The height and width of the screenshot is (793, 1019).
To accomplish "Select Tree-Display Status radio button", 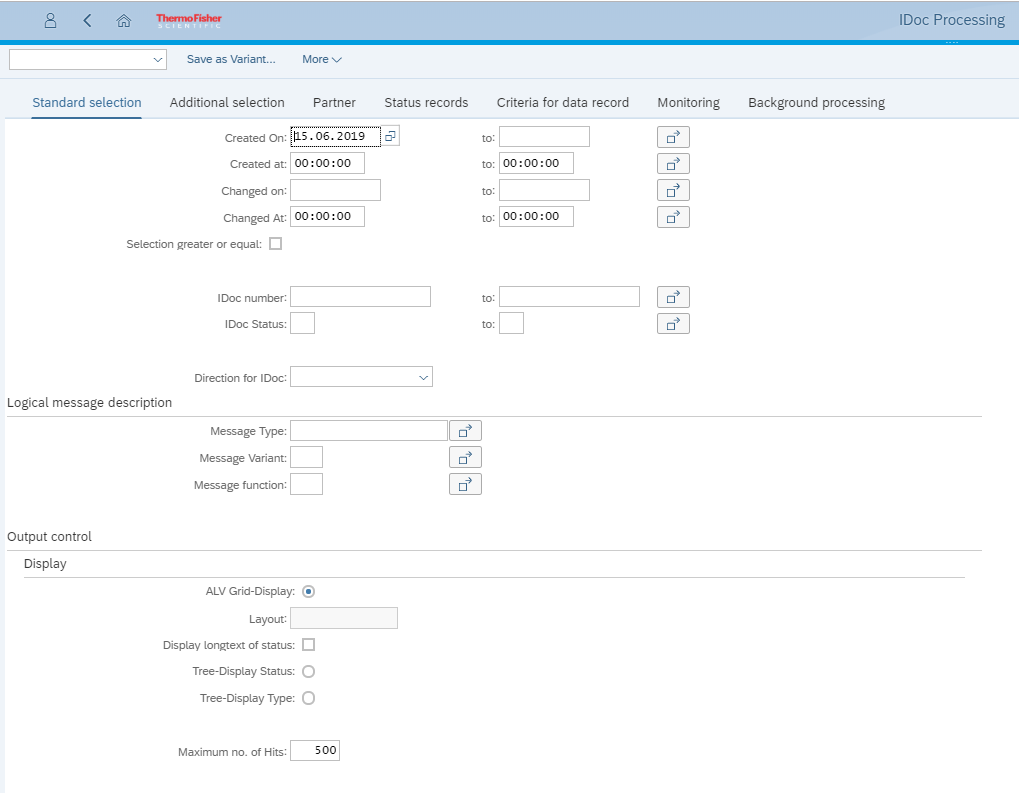I will [x=308, y=672].
